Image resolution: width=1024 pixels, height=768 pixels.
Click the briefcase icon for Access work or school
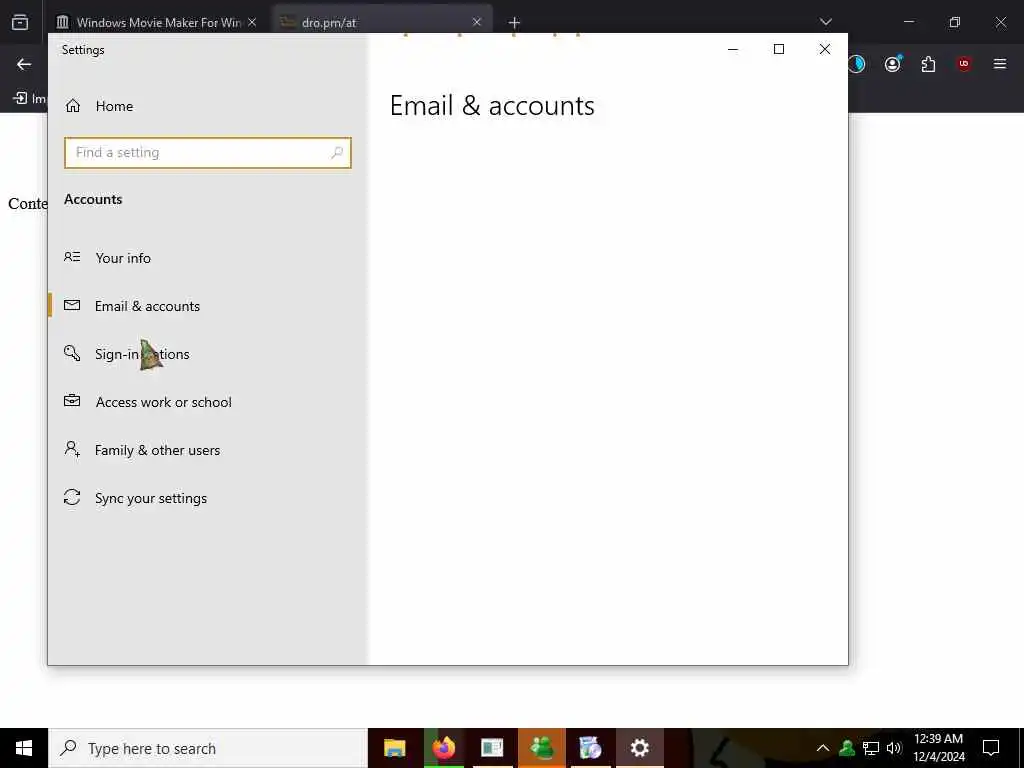(72, 401)
